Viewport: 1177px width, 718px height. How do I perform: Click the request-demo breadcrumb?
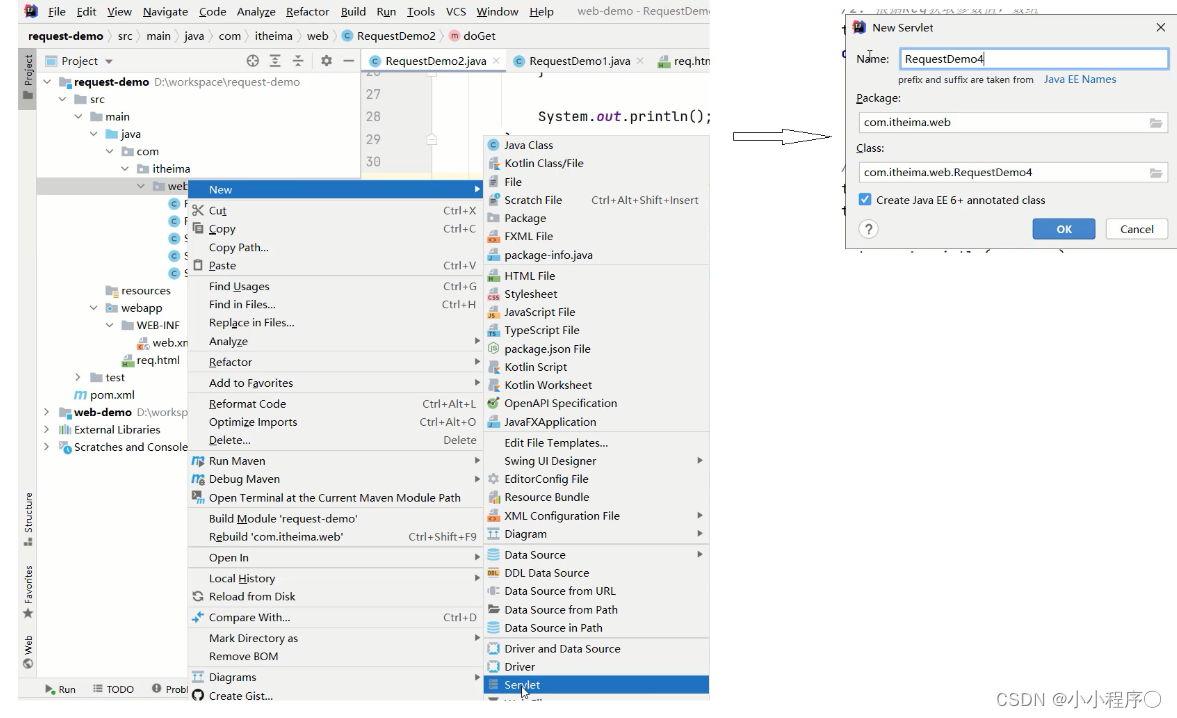65,35
